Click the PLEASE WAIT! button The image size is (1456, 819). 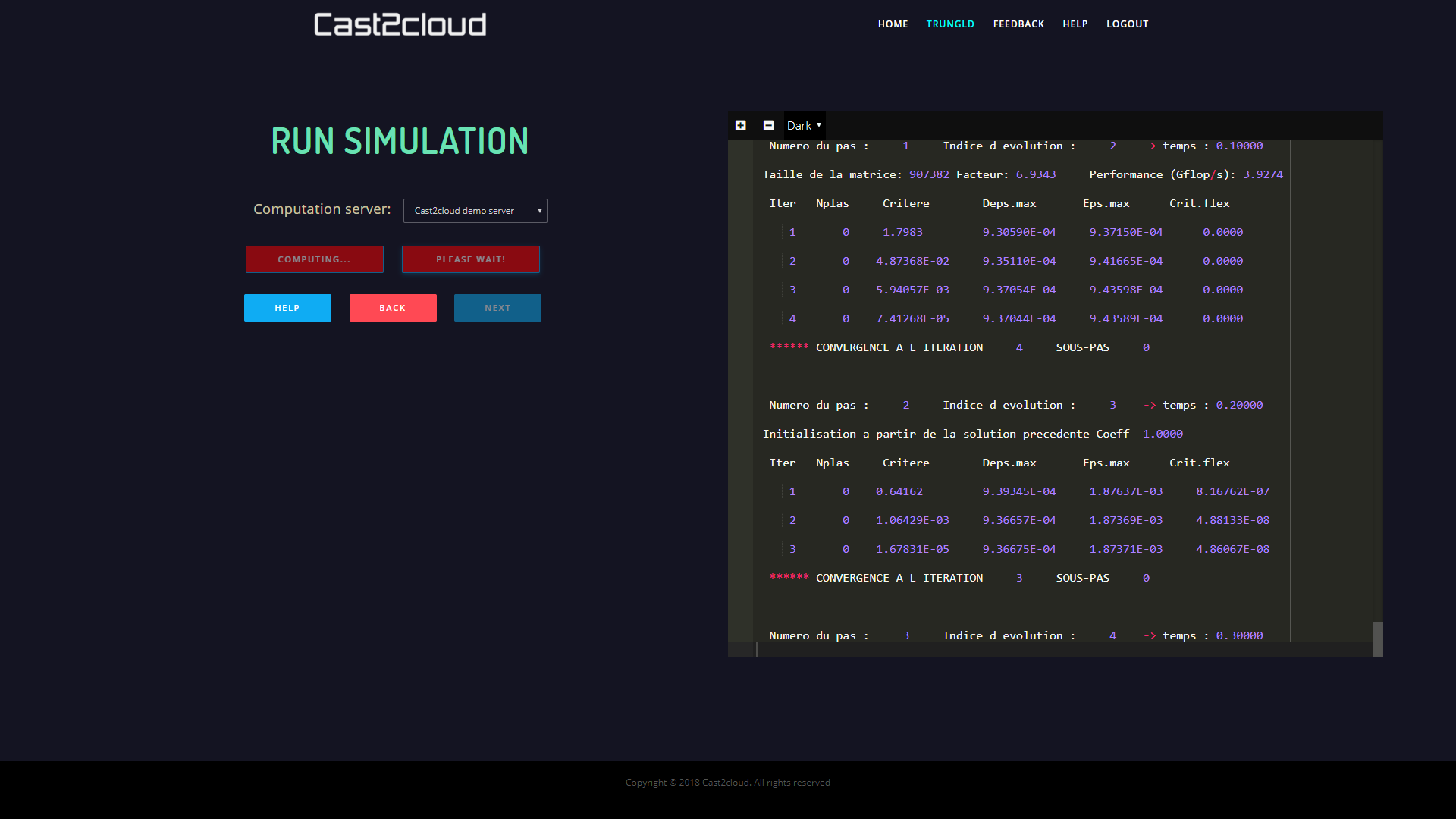pyautogui.click(x=470, y=259)
